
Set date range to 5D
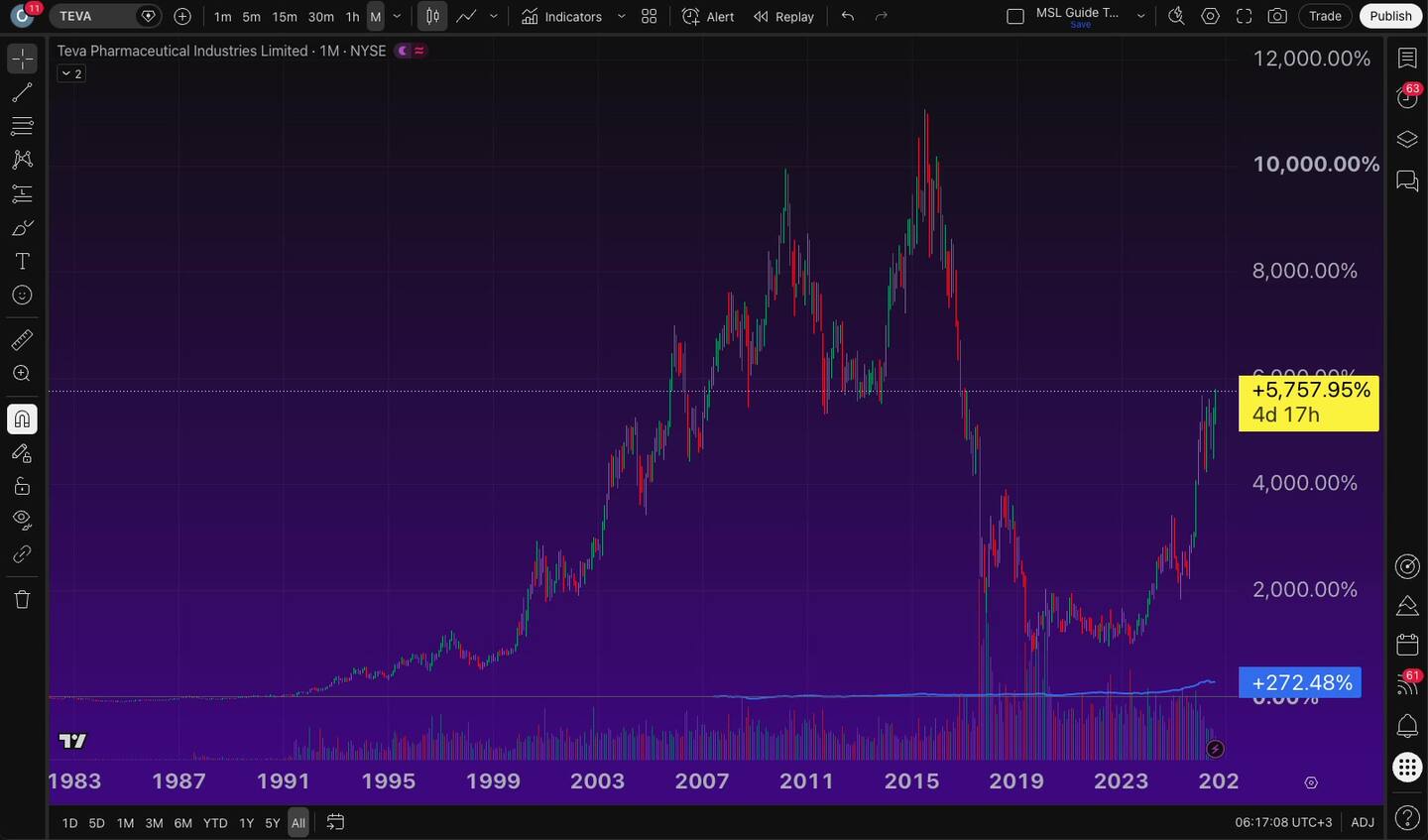coord(96,823)
